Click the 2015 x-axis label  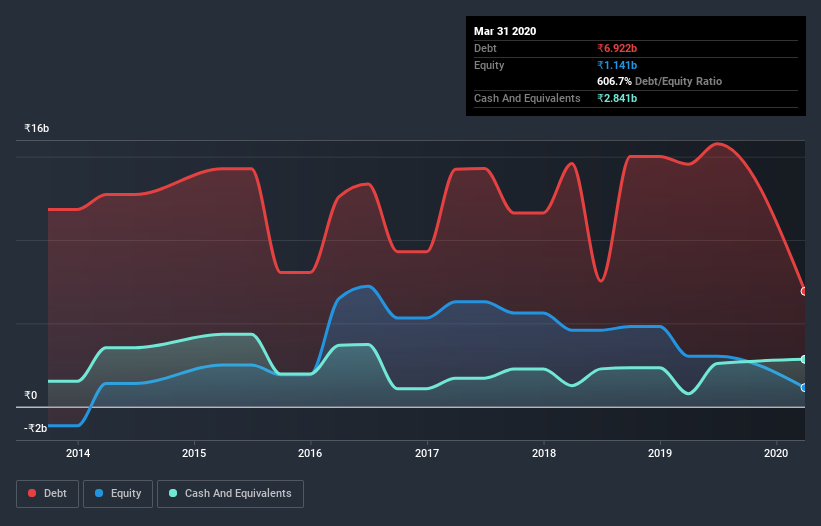194,453
